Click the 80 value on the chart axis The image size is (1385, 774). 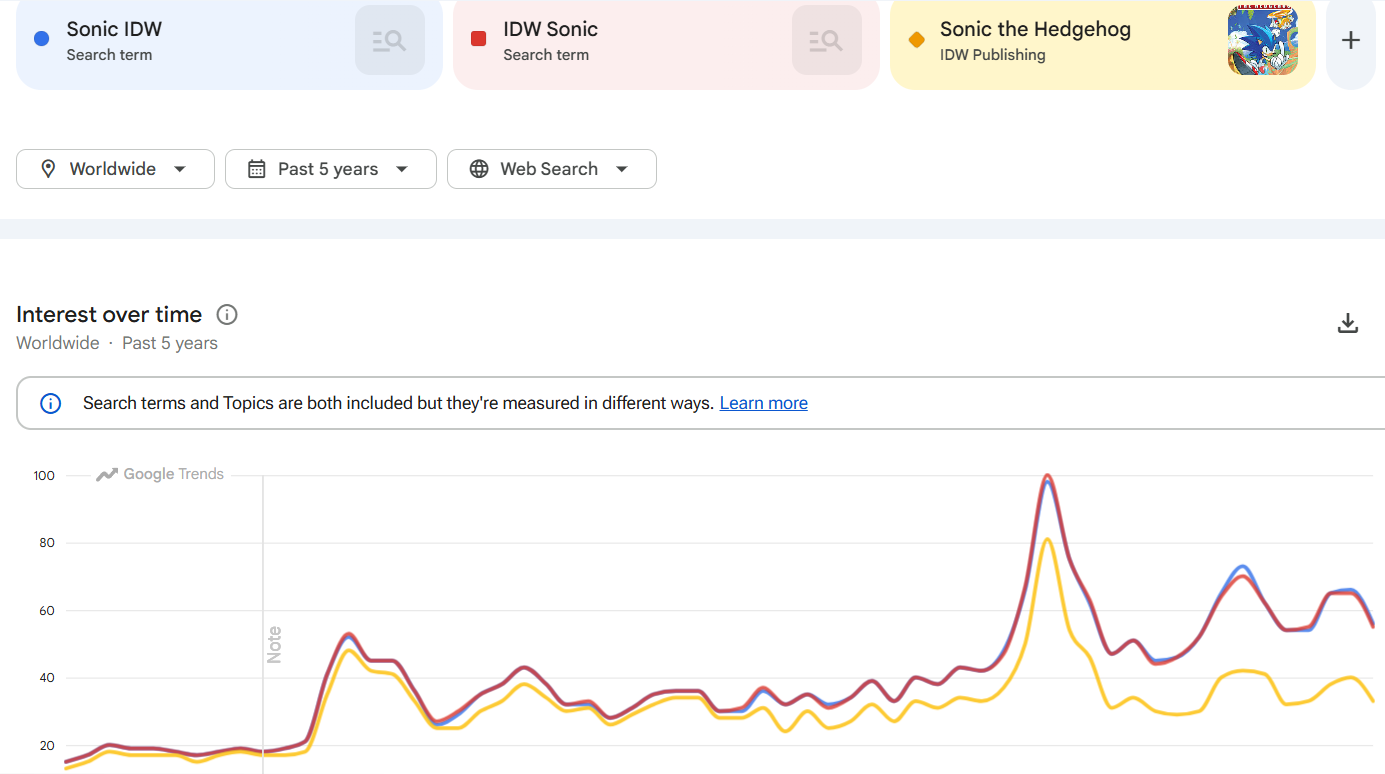pyautogui.click(x=47, y=543)
